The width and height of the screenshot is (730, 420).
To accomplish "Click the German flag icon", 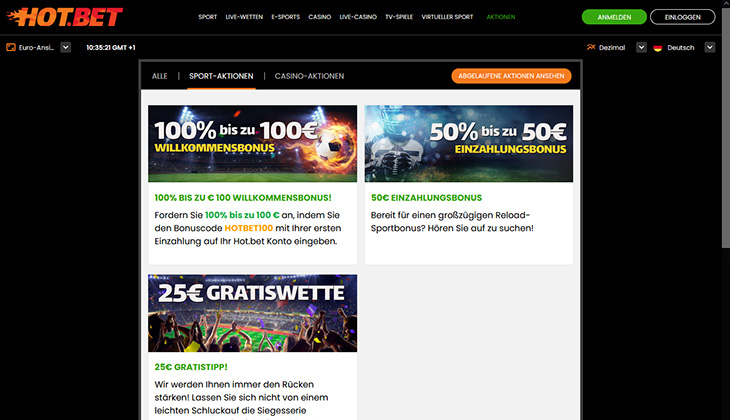I will click(657, 47).
